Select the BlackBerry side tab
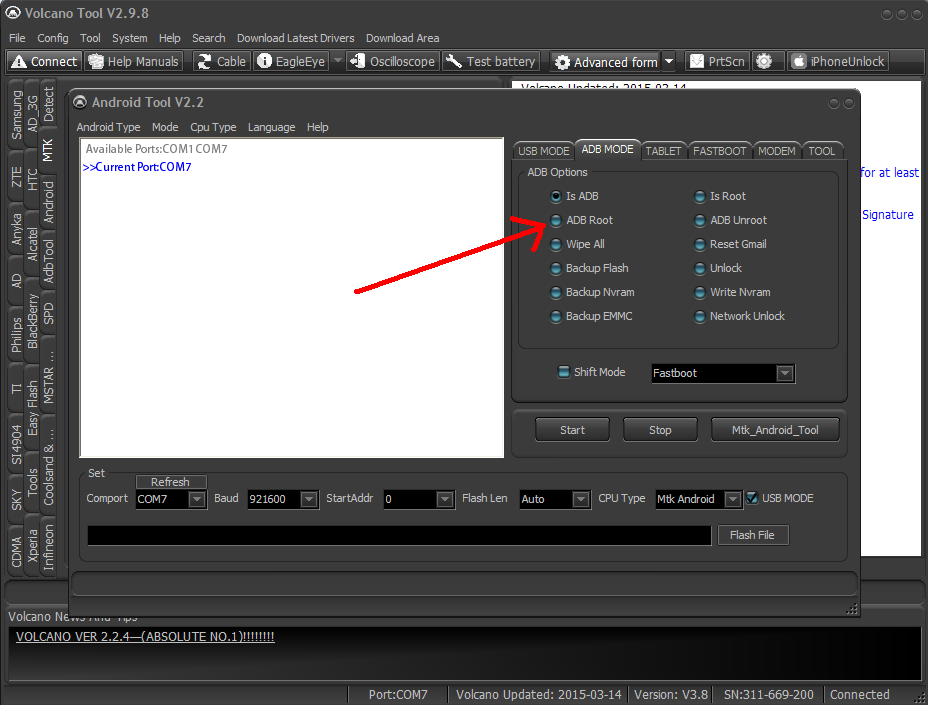The height and width of the screenshot is (705, 928). pos(32,321)
